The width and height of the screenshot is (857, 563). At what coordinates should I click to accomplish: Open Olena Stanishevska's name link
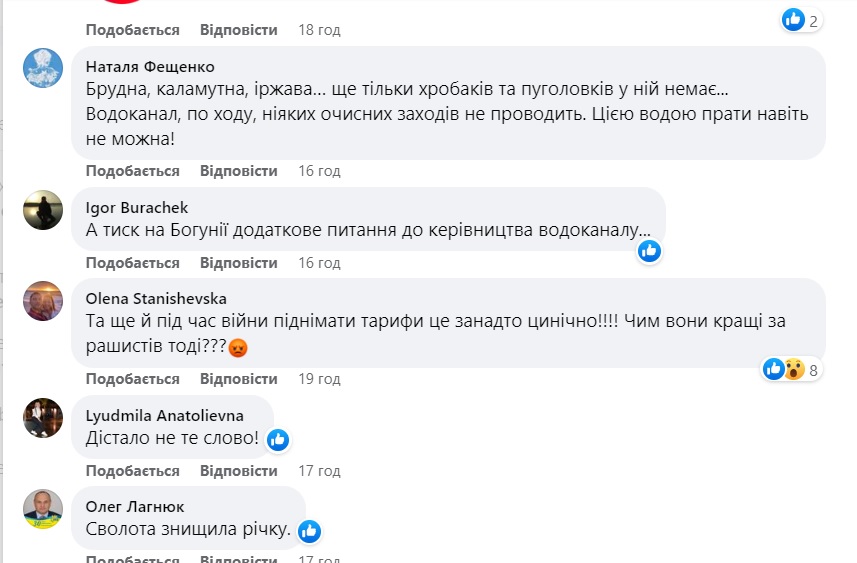pyautogui.click(x=156, y=298)
